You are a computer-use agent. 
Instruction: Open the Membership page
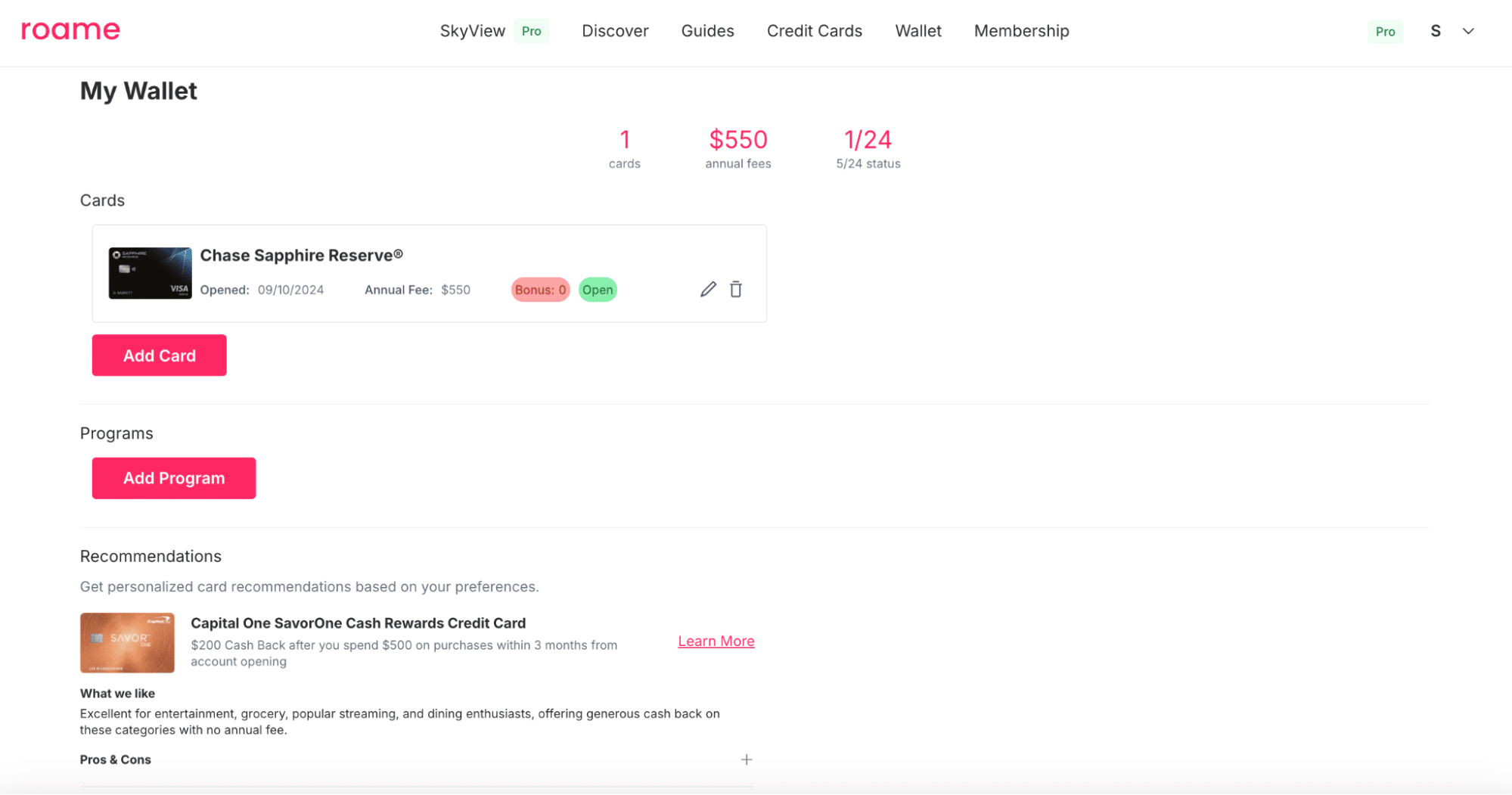pos(1021,31)
